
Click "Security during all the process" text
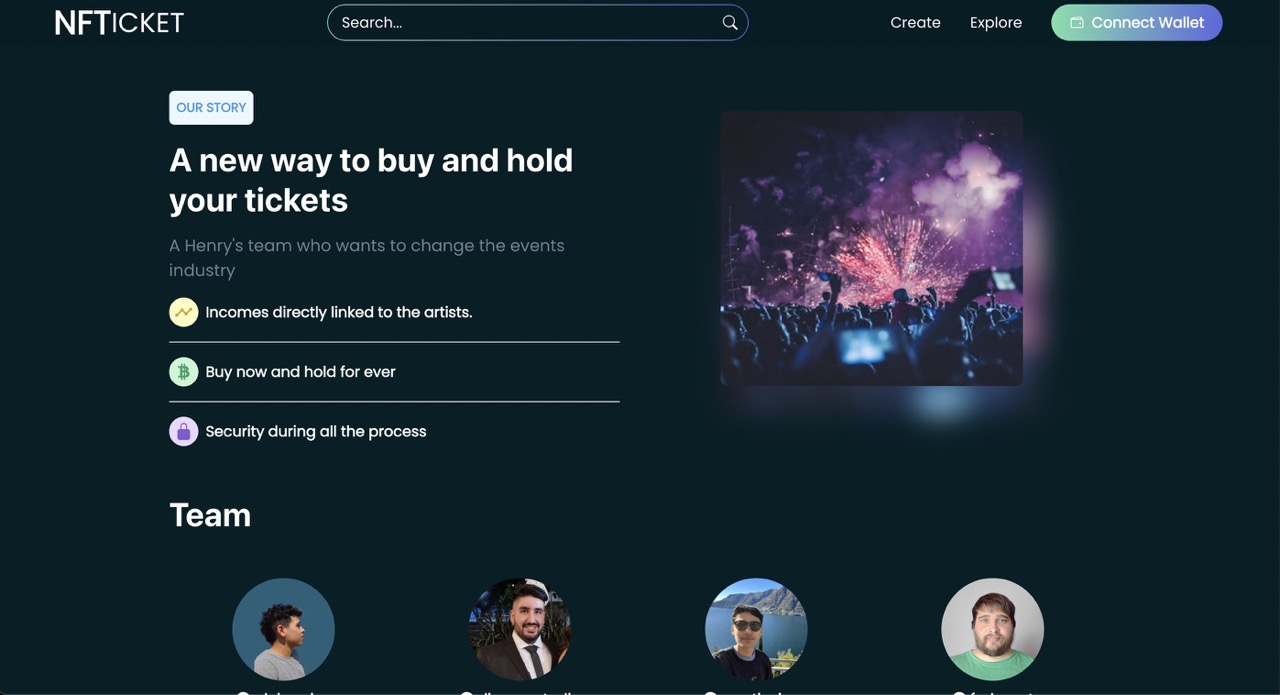pos(316,431)
